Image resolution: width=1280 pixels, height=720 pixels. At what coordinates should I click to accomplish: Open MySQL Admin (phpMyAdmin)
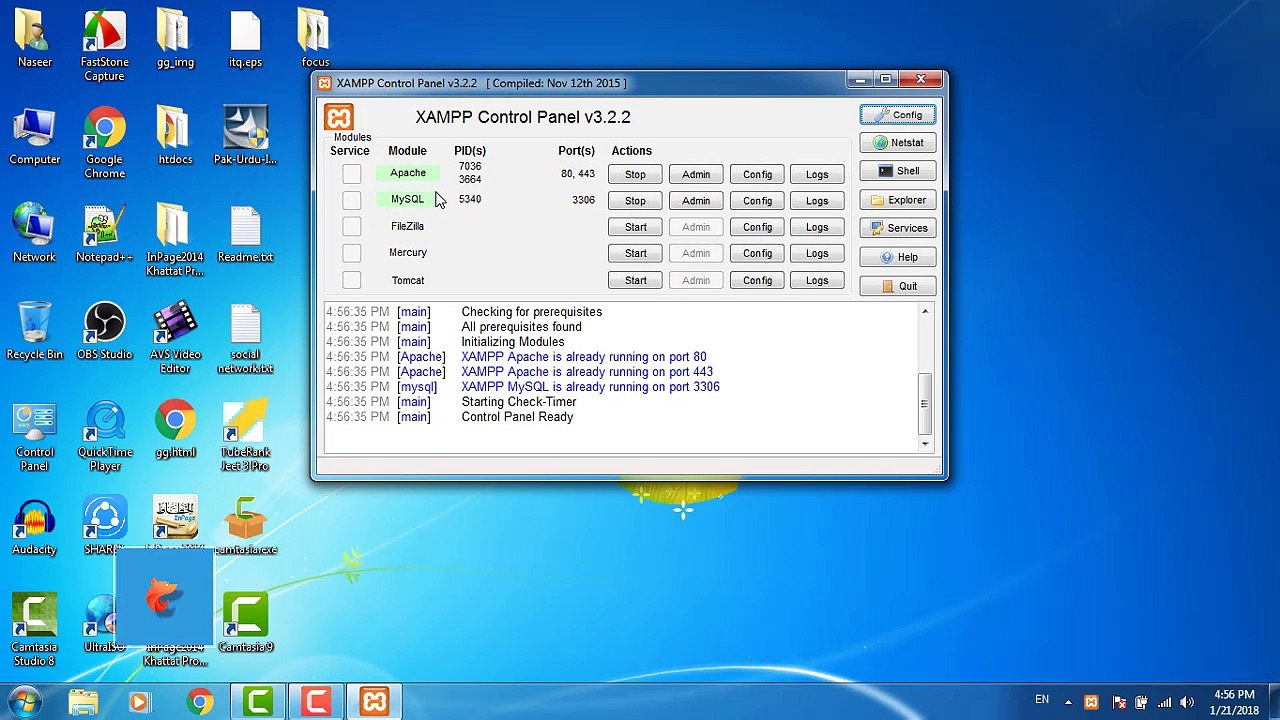point(696,200)
